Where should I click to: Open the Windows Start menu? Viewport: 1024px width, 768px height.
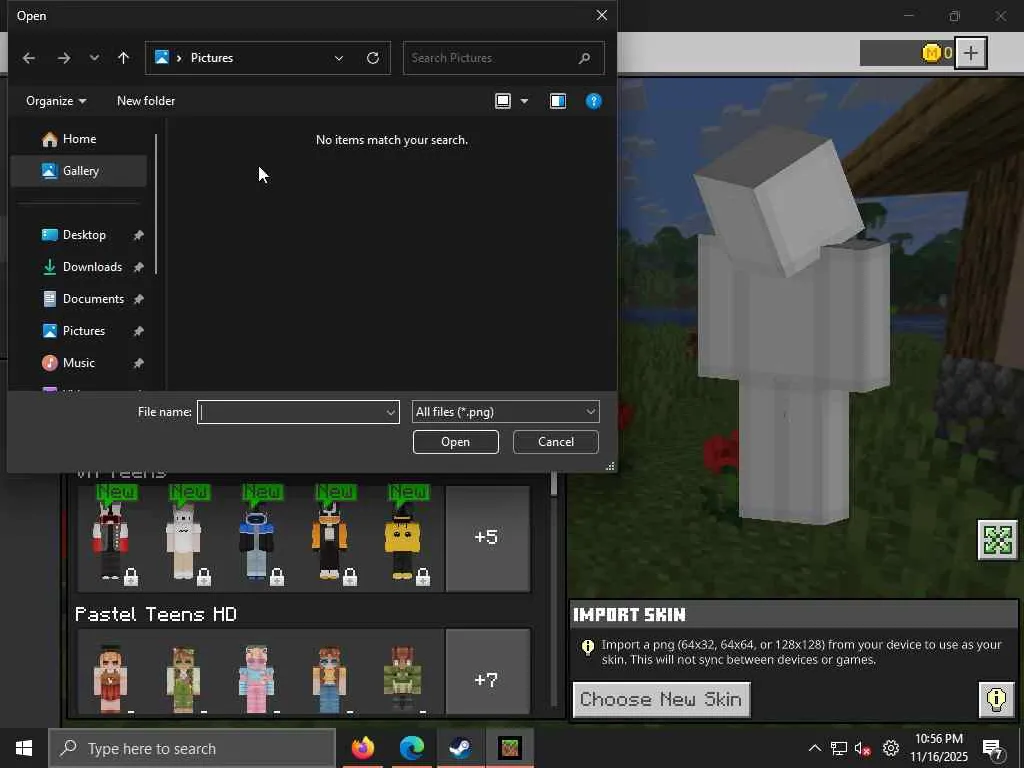pyautogui.click(x=24, y=748)
